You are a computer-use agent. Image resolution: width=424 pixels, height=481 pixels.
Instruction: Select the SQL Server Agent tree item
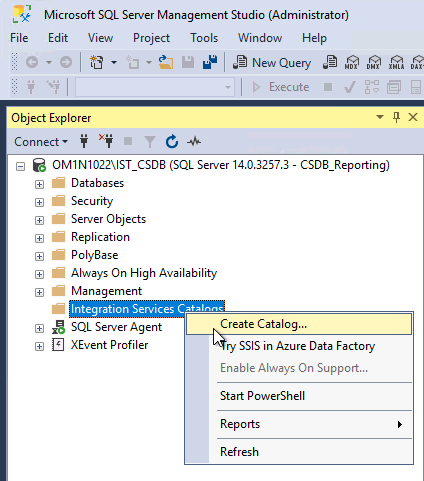pyautogui.click(x=116, y=327)
